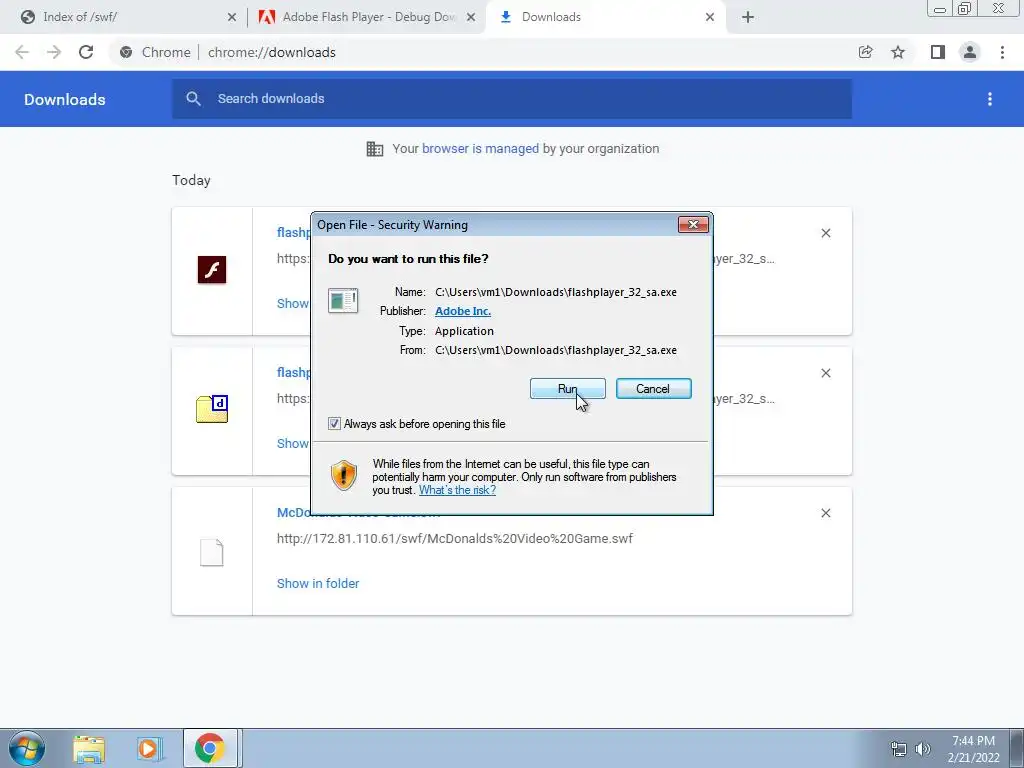Open the Adobe Inc. publisher link
Viewport: 1024px width, 768px height.
click(462, 311)
